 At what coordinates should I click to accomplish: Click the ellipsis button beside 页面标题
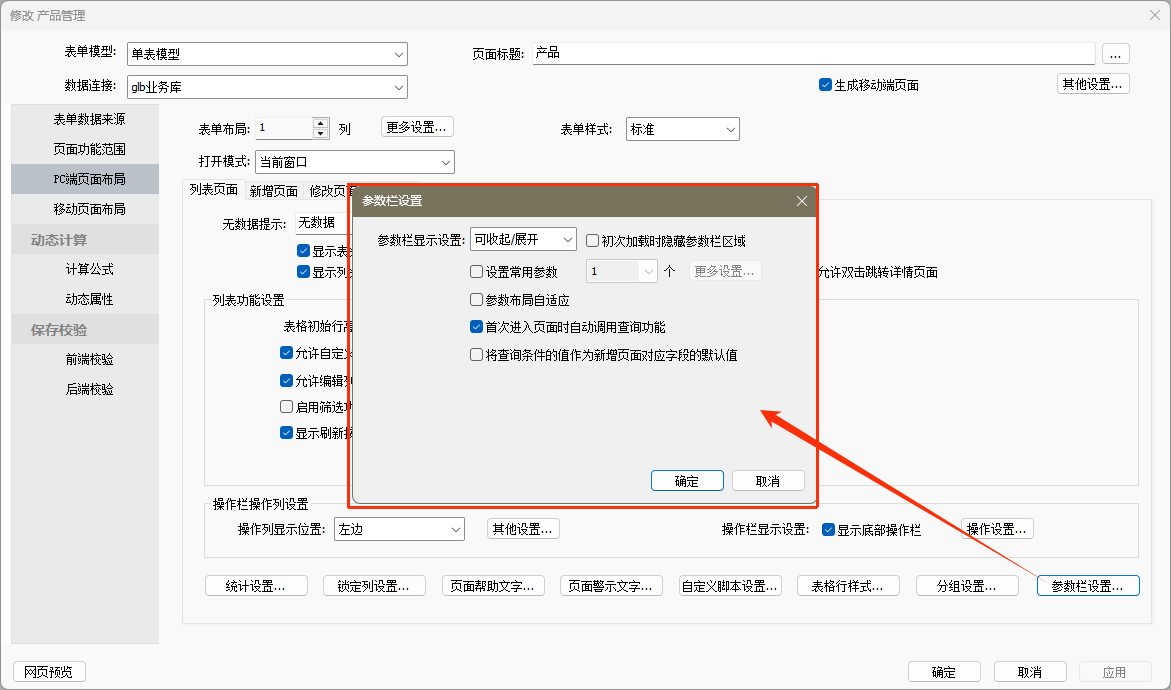1115,54
